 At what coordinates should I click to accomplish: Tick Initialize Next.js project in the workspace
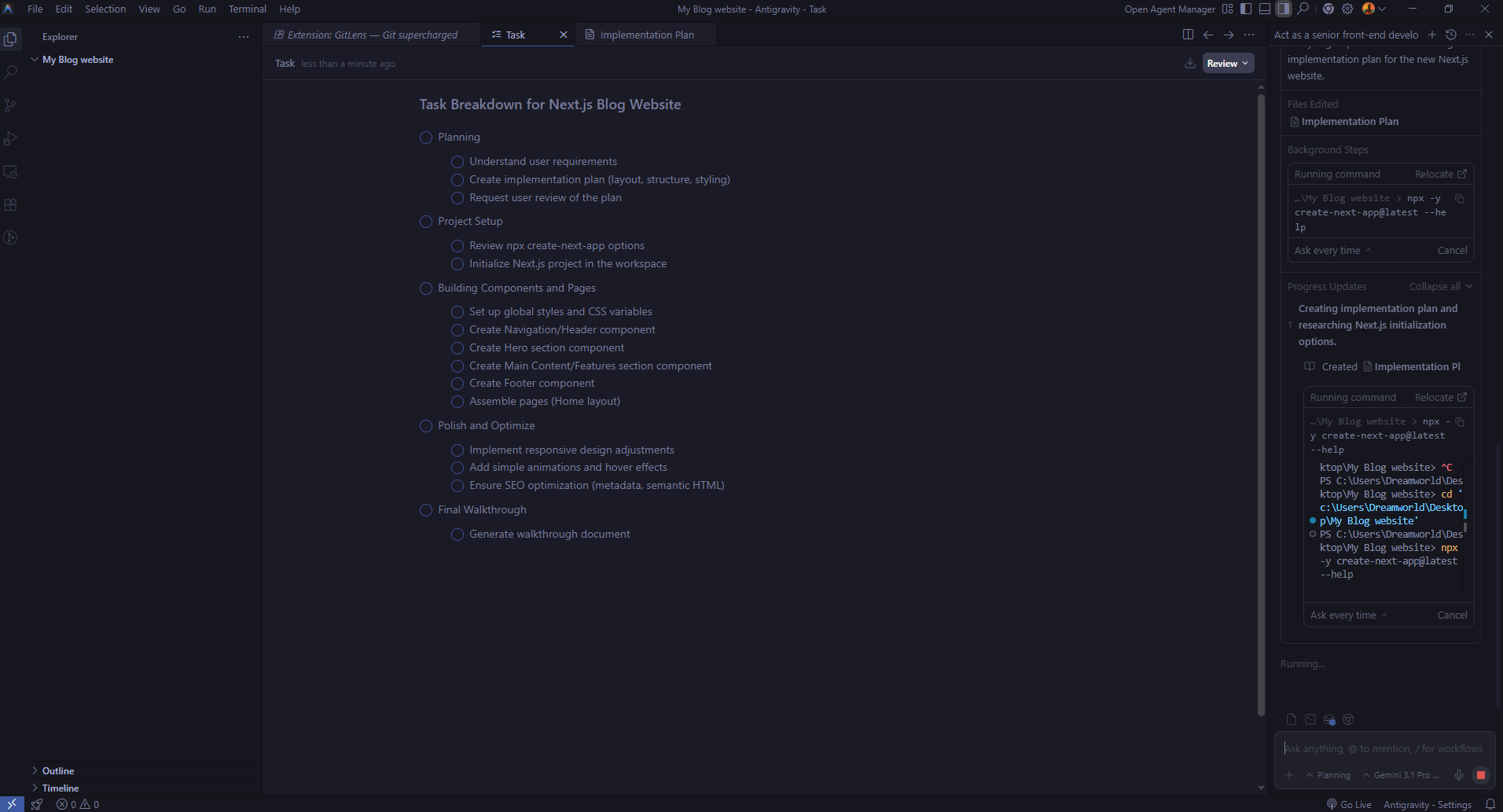point(458,264)
